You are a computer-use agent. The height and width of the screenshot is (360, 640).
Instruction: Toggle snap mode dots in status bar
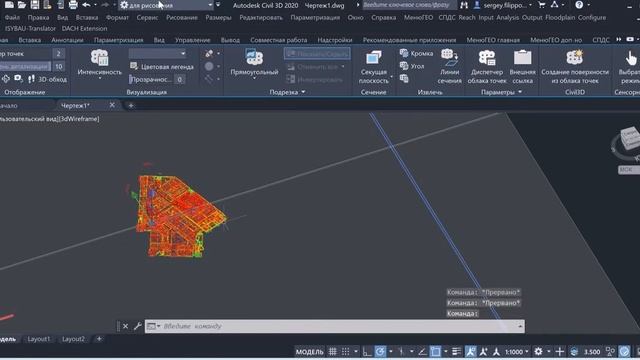tap(346, 351)
